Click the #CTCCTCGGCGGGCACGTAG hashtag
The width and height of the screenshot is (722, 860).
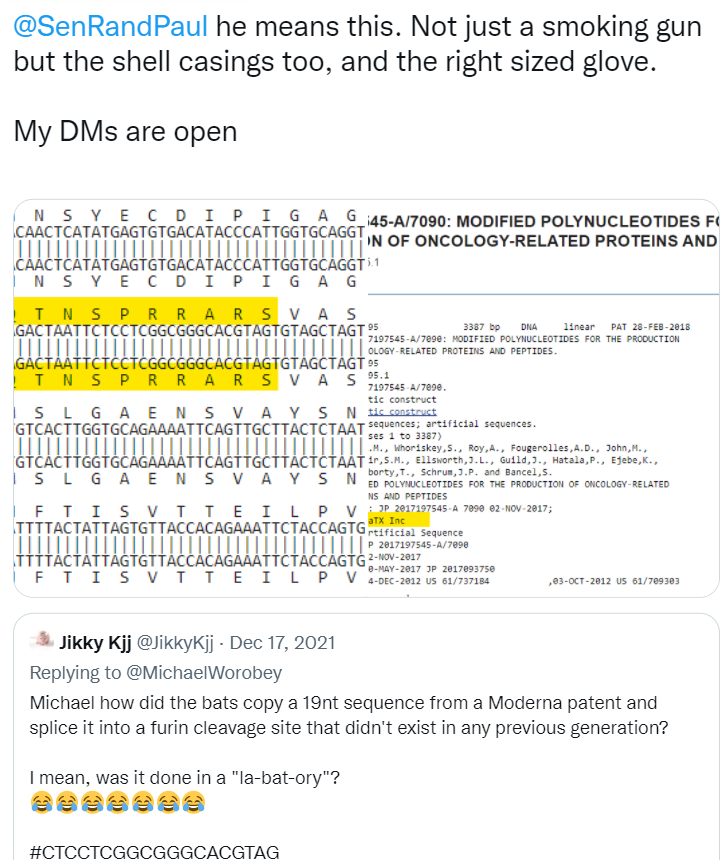click(x=154, y=851)
